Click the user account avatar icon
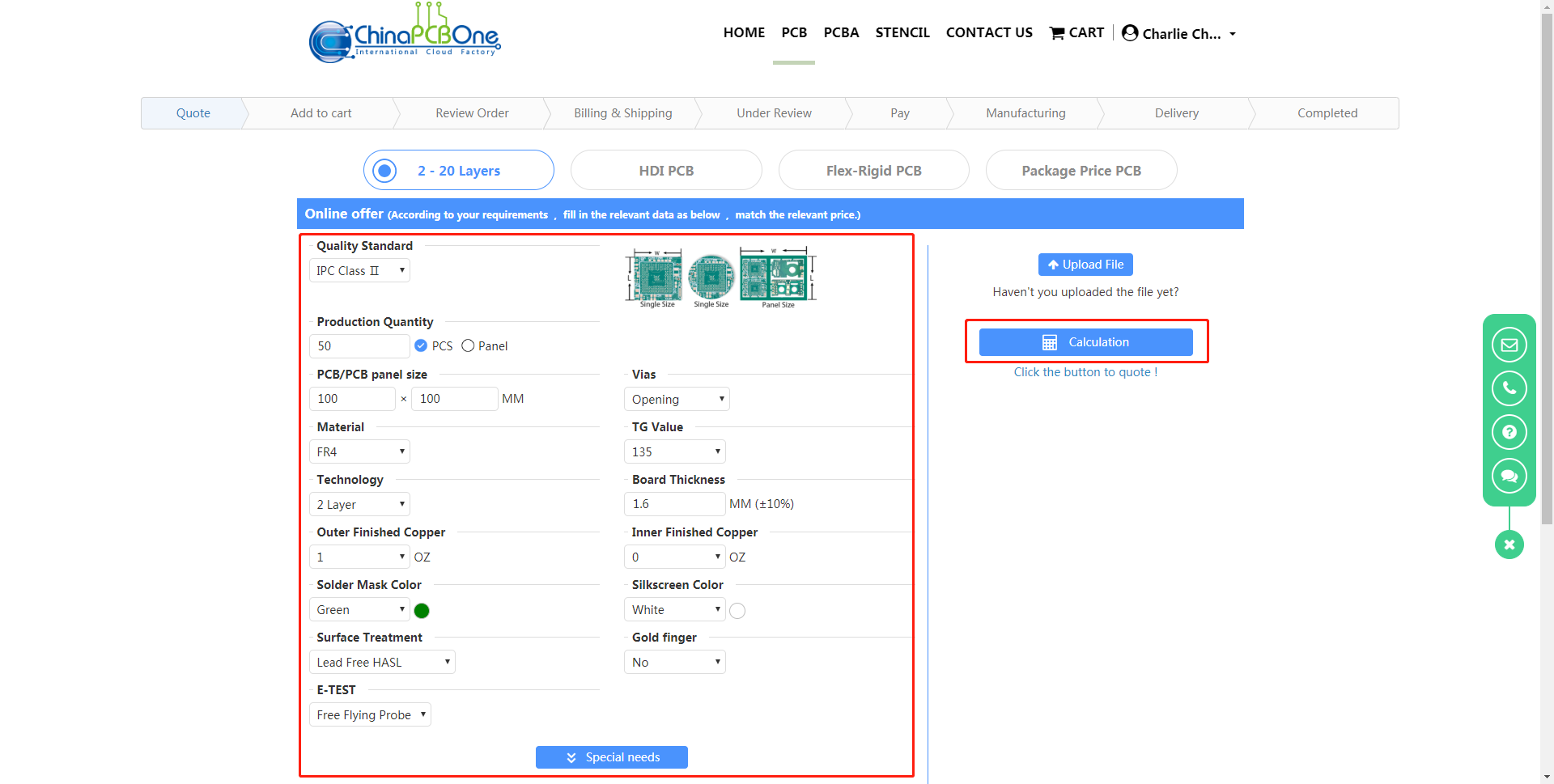Image resolution: width=1554 pixels, height=784 pixels. coord(1130,33)
